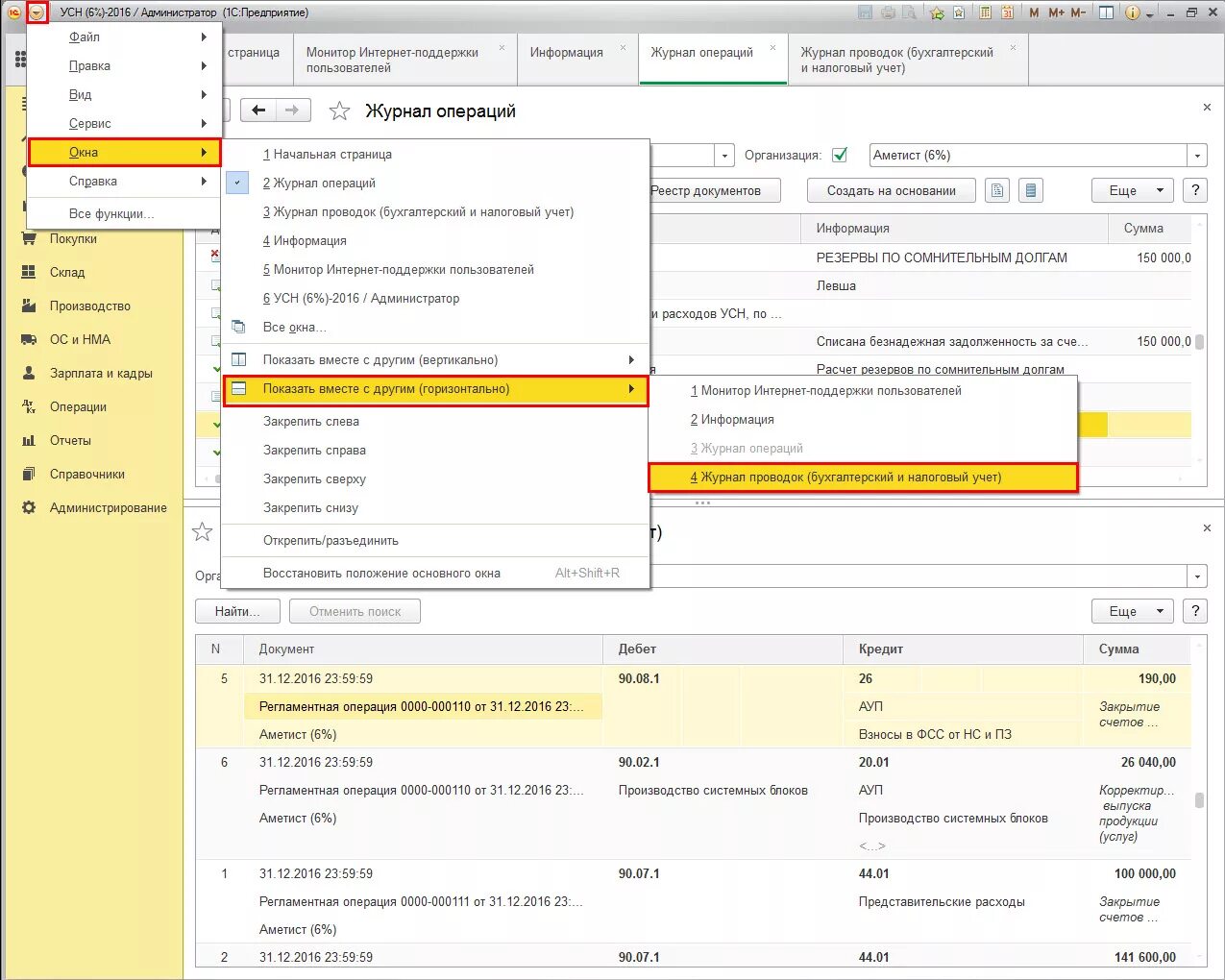Click the M+ memory add button
This screenshot has height=980, width=1225.
[x=1056, y=12]
